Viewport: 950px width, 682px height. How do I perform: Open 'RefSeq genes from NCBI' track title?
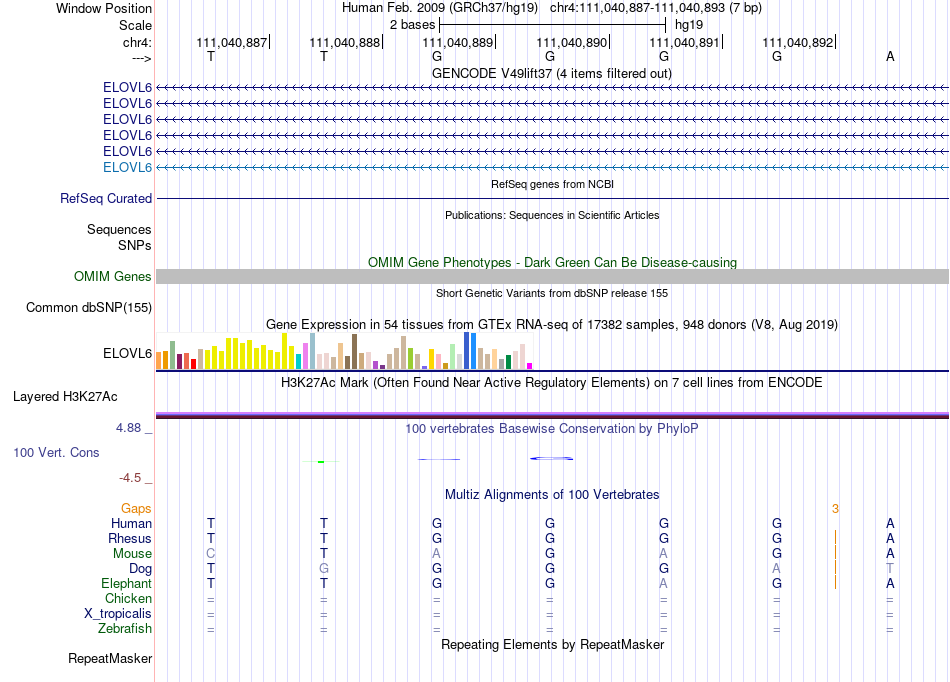click(x=552, y=184)
